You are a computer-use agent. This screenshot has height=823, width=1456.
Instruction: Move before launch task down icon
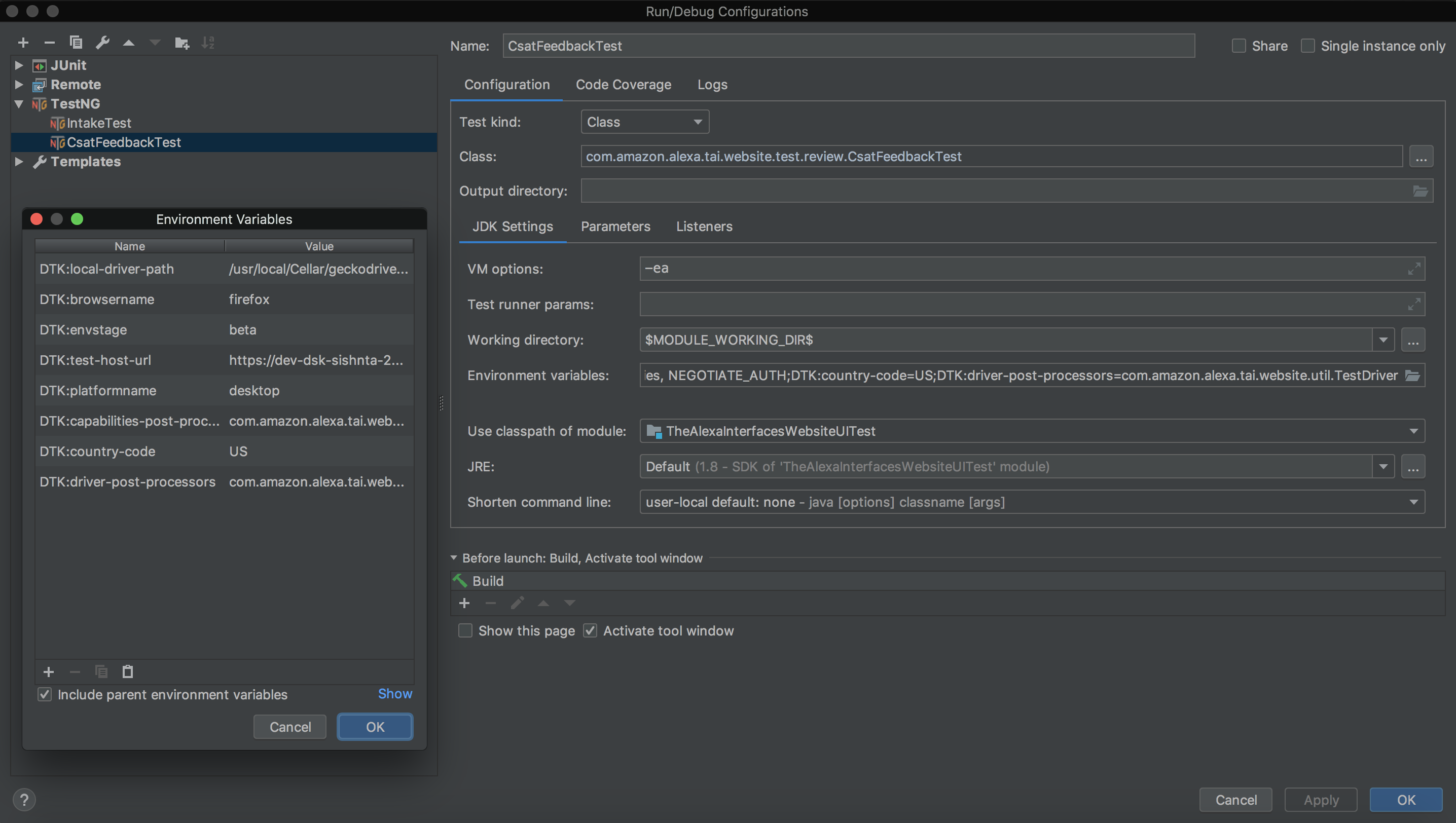pyautogui.click(x=569, y=603)
